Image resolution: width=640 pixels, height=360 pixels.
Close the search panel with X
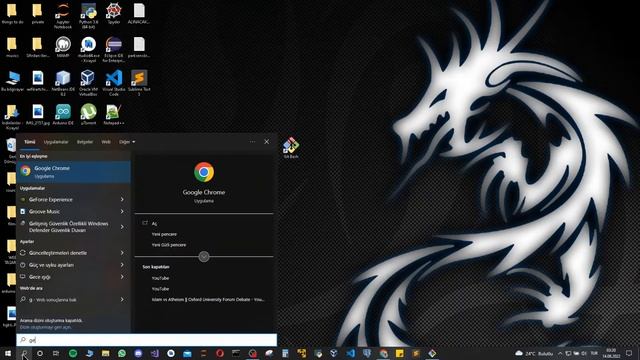click(267, 142)
